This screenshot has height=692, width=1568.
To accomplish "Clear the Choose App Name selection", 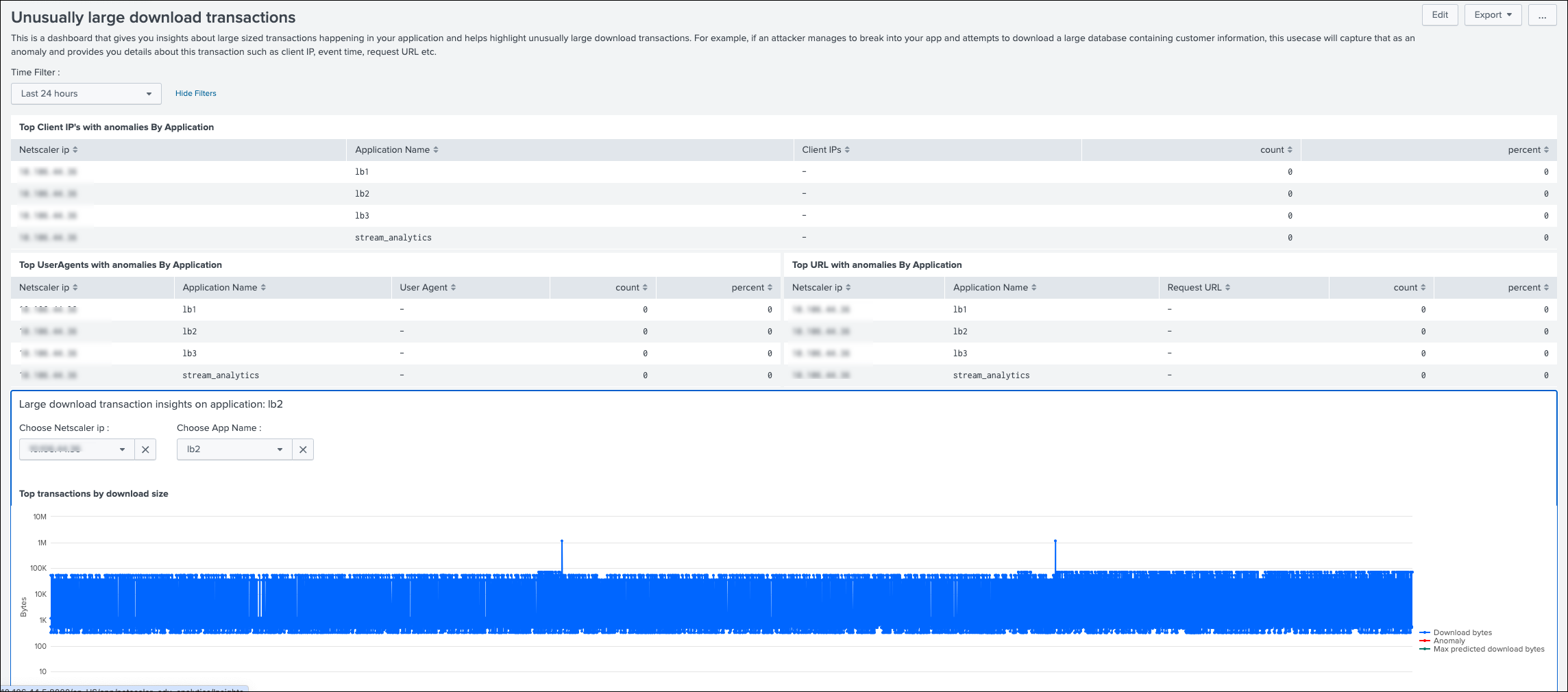I will pos(303,449).
